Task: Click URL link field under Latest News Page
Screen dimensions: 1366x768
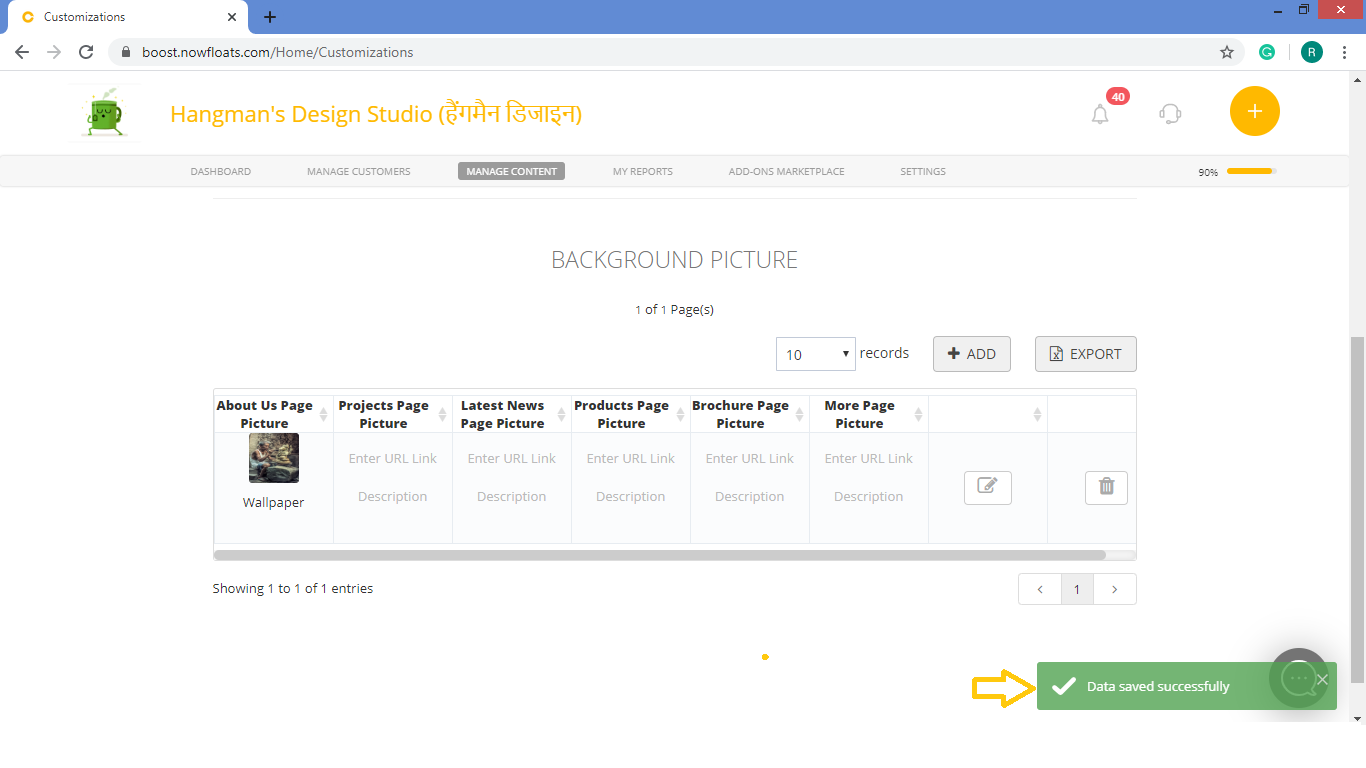Action: click(512, 458)
